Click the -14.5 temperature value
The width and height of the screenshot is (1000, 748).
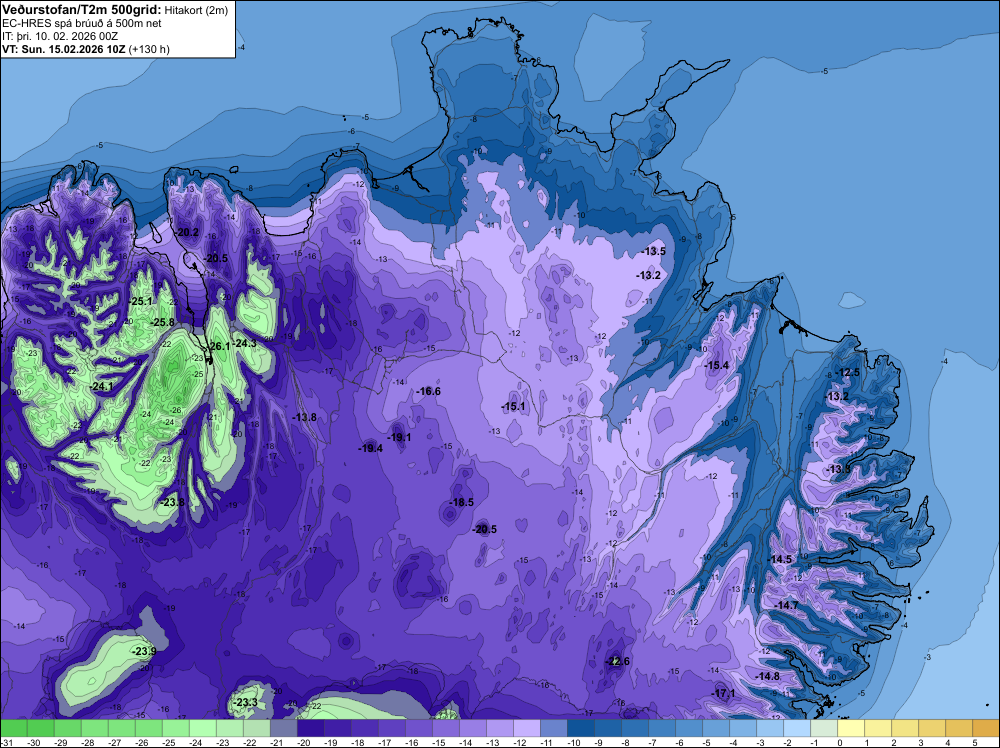tap(780, 559)
